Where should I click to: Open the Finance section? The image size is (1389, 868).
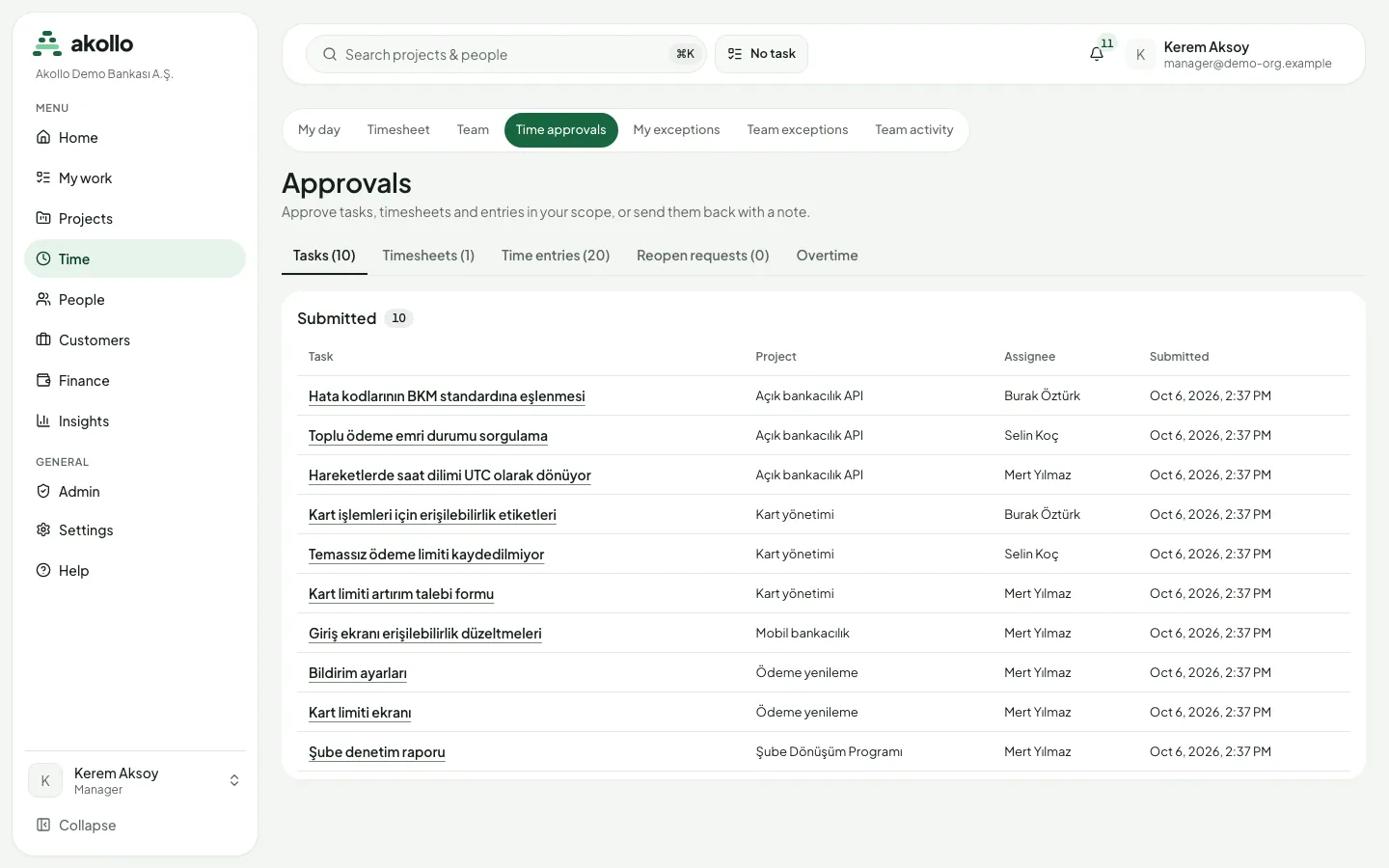point(135,381)
